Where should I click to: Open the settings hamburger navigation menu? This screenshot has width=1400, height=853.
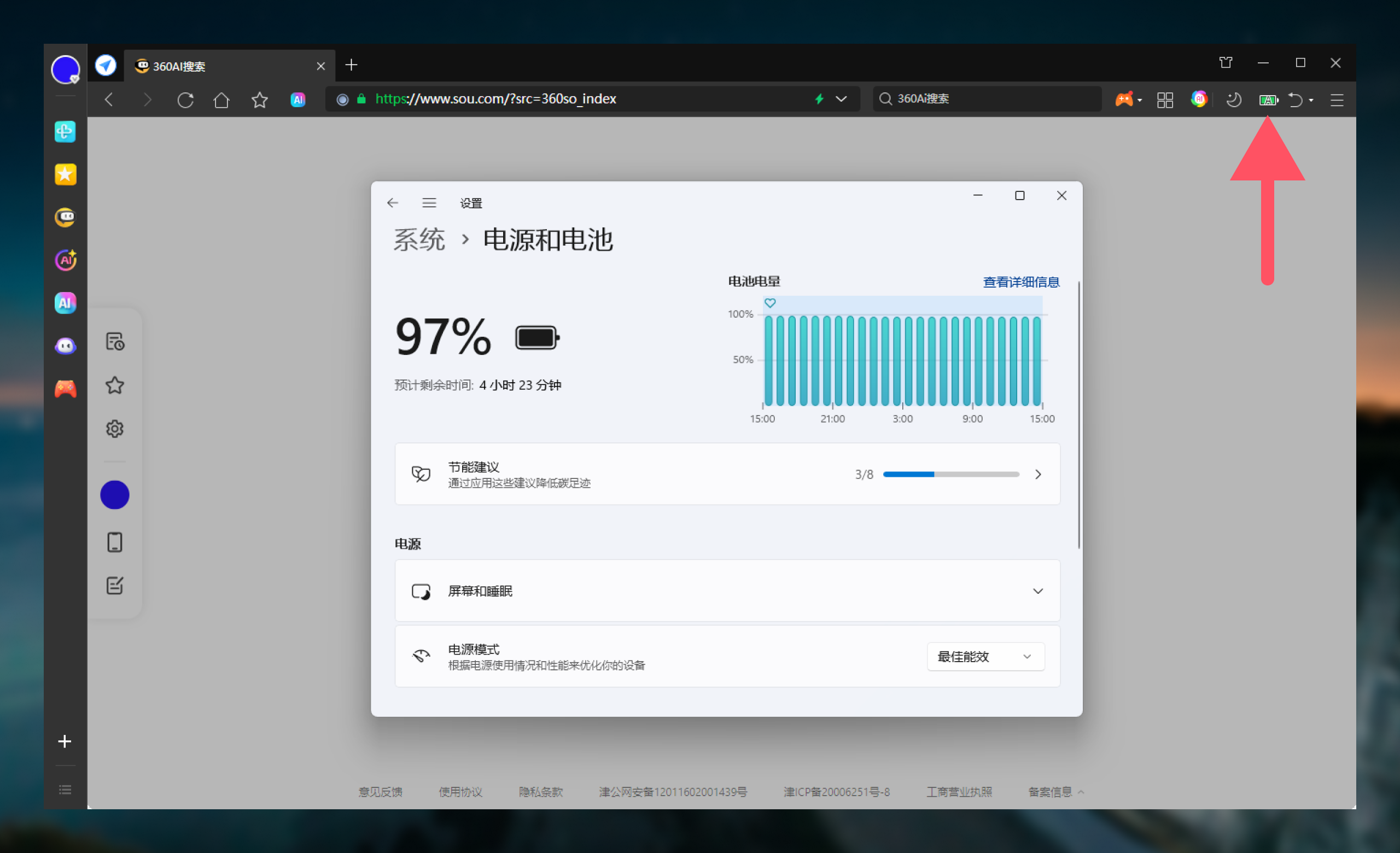[x=429, y=203]
